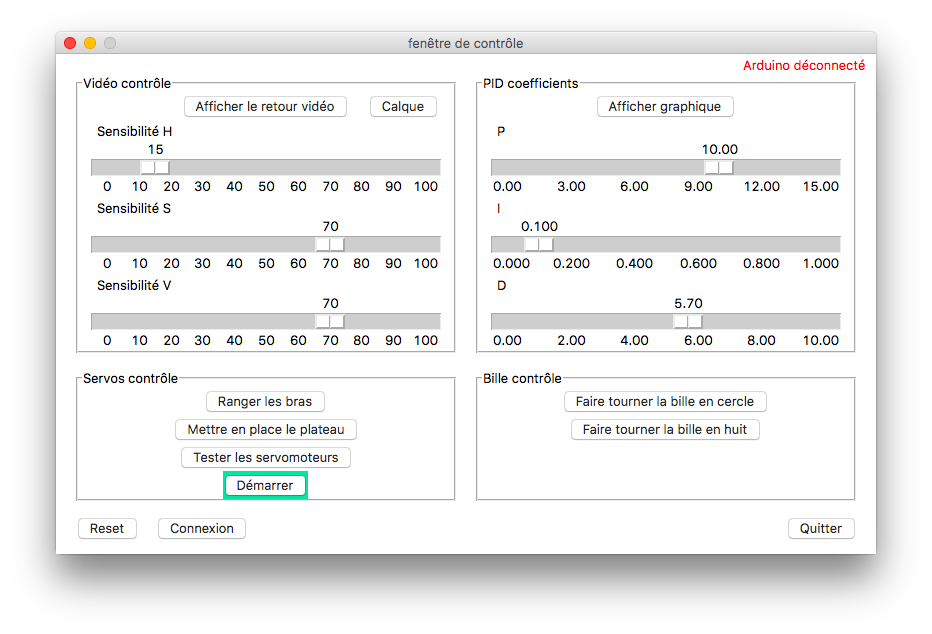Click the Reset button
This screenshot has height=634, width=932.
click(x=107, y=529)
